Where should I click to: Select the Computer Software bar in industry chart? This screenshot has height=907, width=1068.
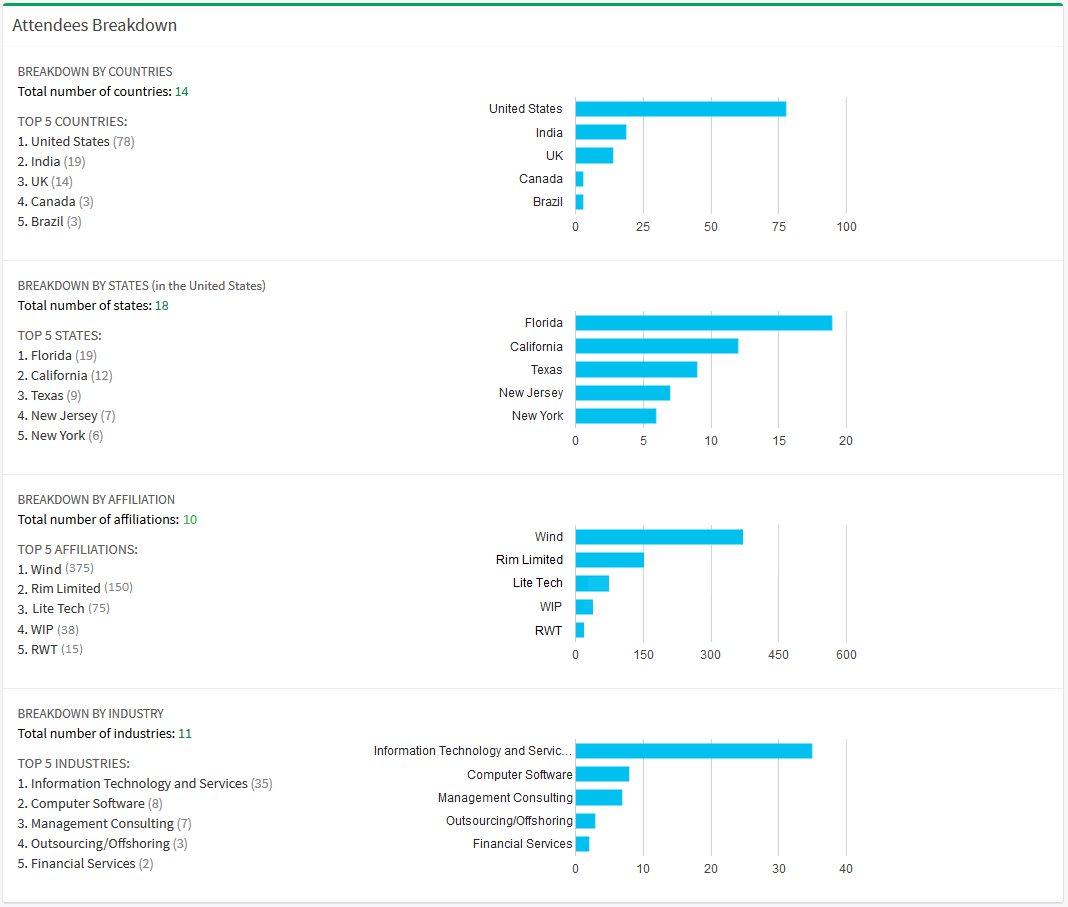click(602, 774)
